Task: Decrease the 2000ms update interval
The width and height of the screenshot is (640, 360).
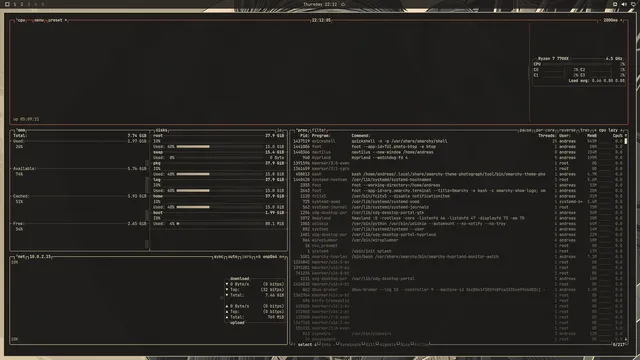Action: point(600,20)
